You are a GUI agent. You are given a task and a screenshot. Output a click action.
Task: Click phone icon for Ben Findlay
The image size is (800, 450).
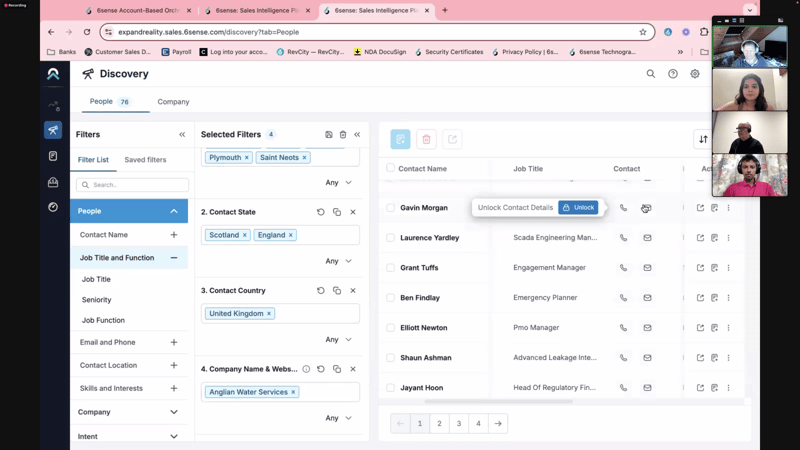[623, 298]
